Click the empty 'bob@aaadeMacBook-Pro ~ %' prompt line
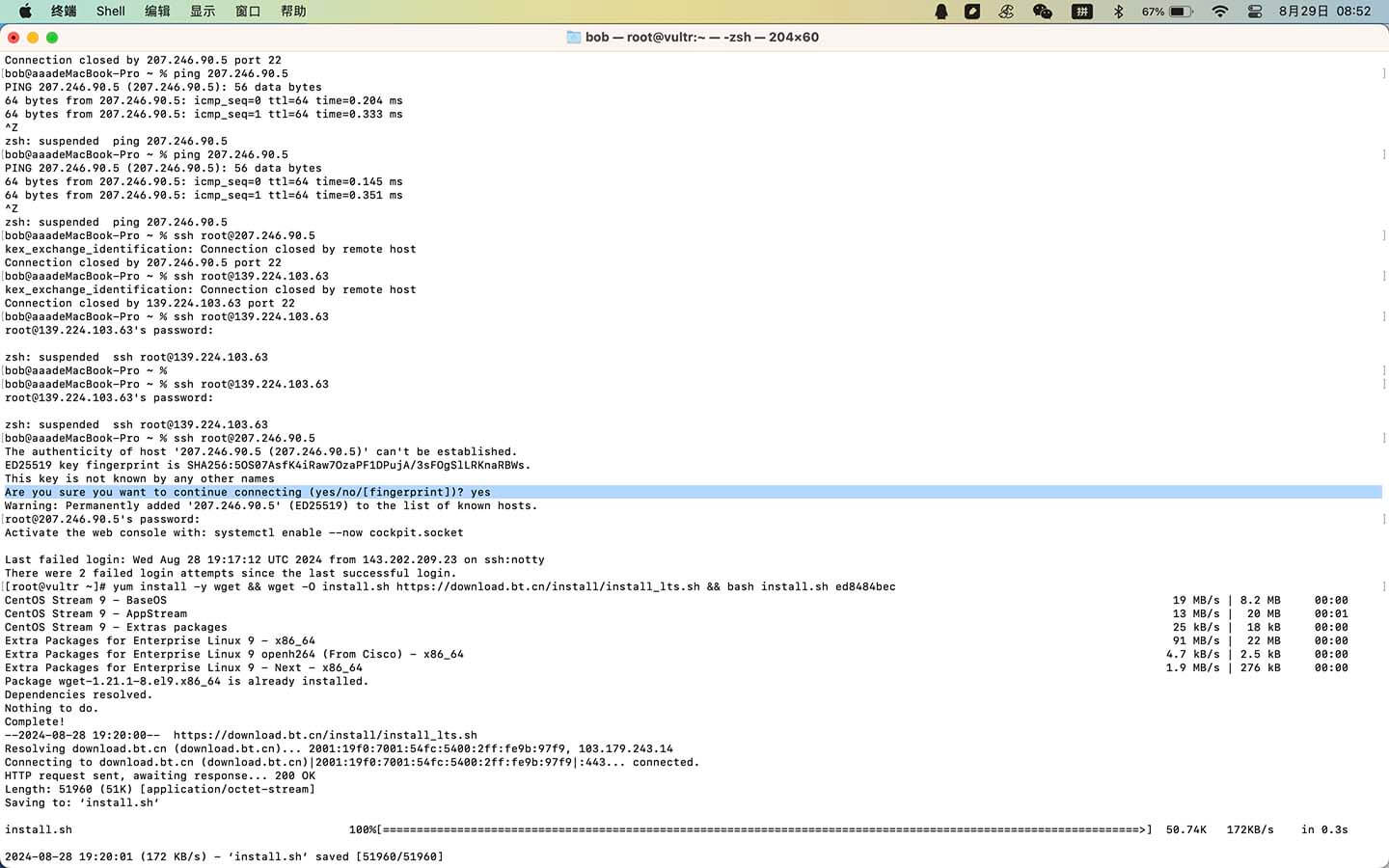Image resolution: width=1389 pixels, height=868 pixels. (x=86, y=370)
